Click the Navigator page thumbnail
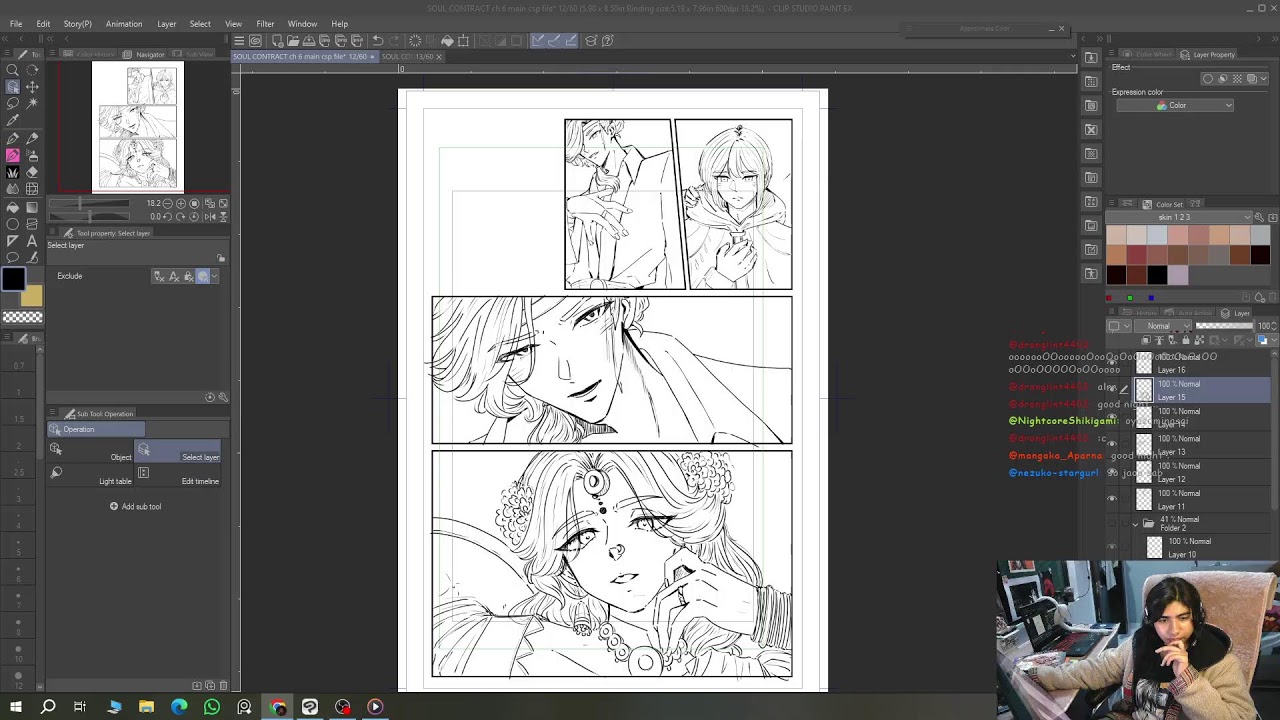 tap(138, 127)
